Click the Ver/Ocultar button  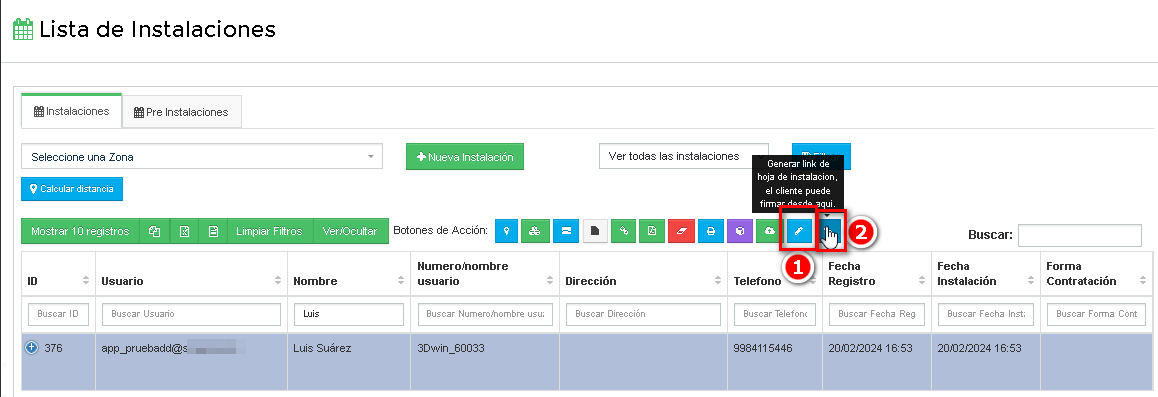tap(350, 231)
